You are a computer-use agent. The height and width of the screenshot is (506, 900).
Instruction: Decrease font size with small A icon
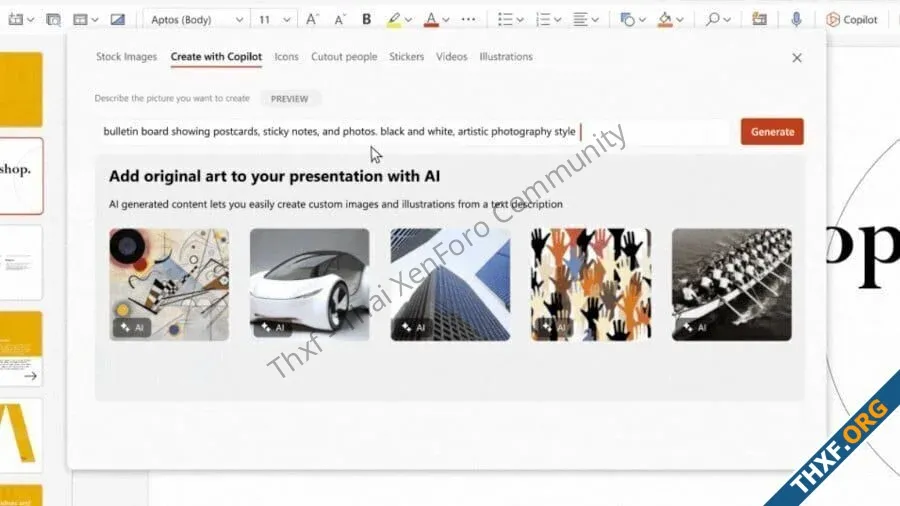[x=339, y=20]
